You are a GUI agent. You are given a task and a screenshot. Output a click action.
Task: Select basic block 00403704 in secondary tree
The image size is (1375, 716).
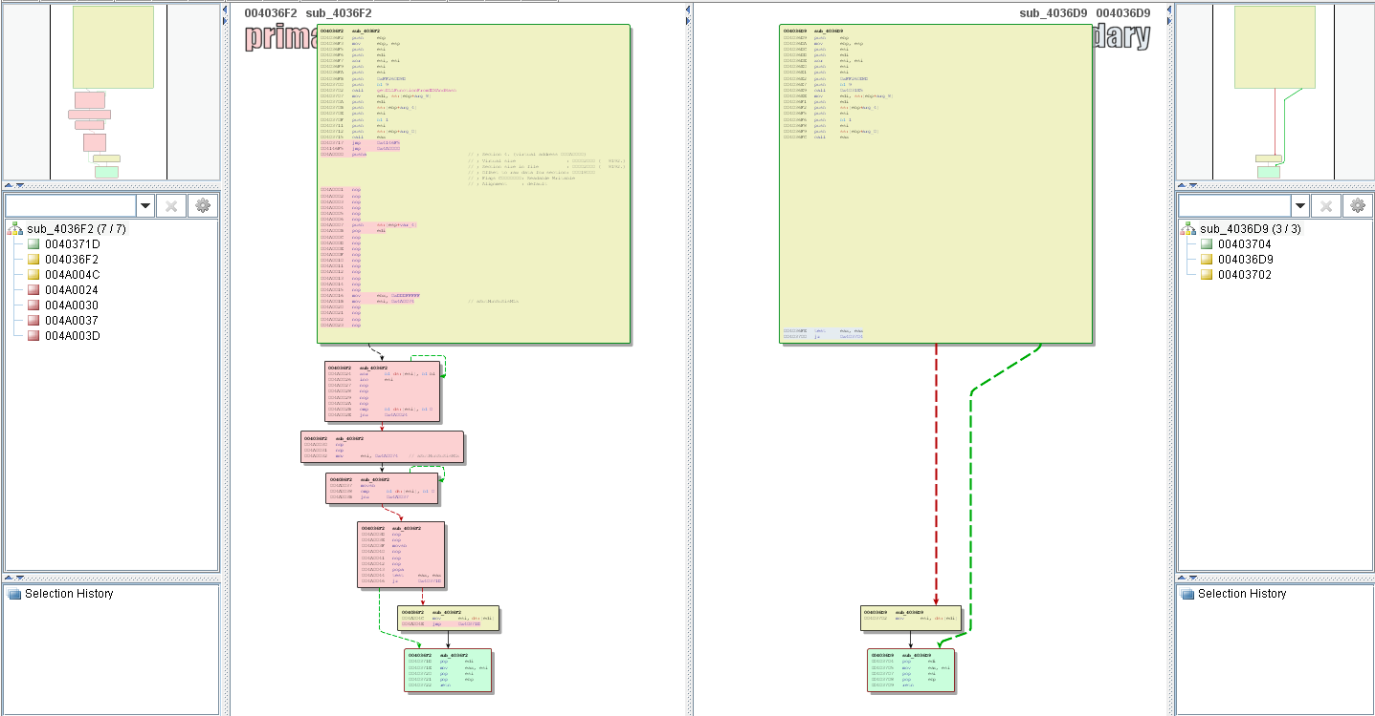(1245, 244)
